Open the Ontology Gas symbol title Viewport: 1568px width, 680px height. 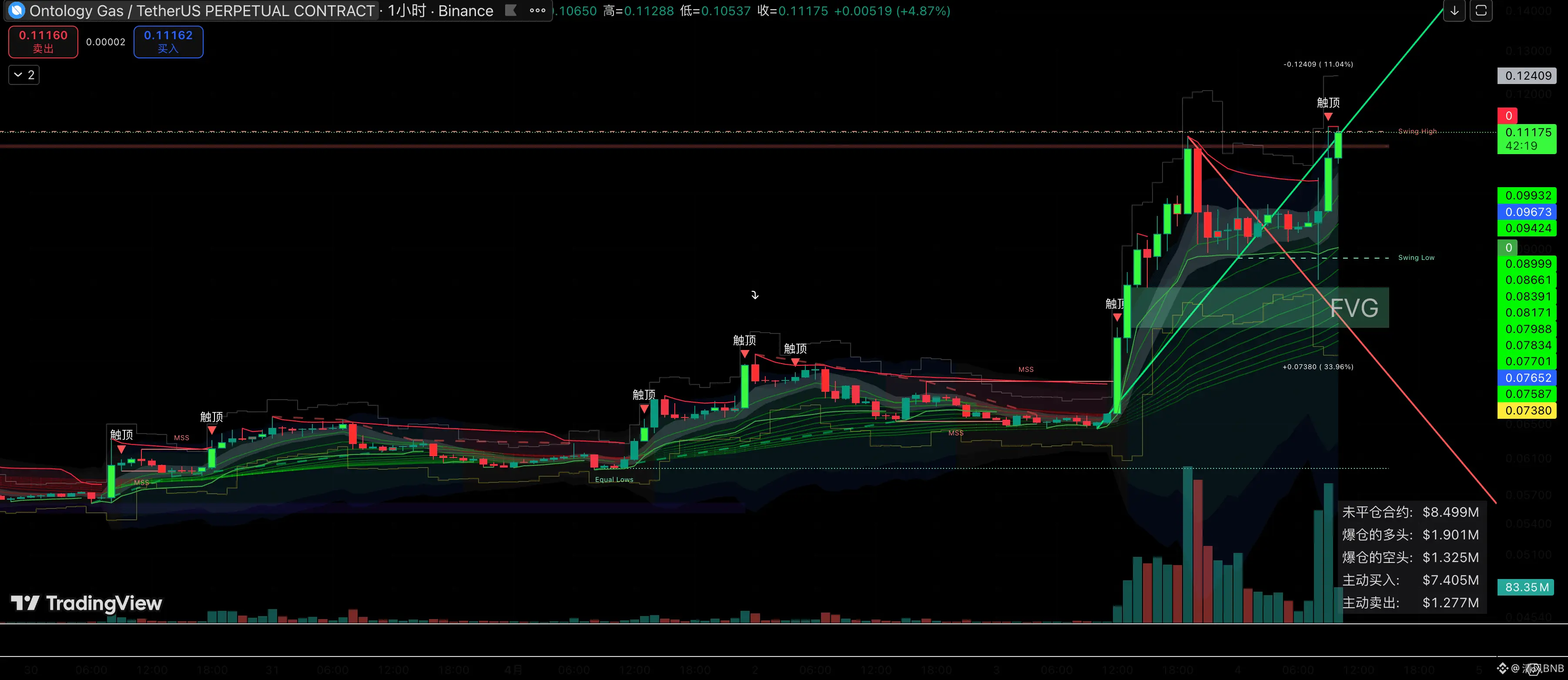pyautogui.click(x=201, y=11)
